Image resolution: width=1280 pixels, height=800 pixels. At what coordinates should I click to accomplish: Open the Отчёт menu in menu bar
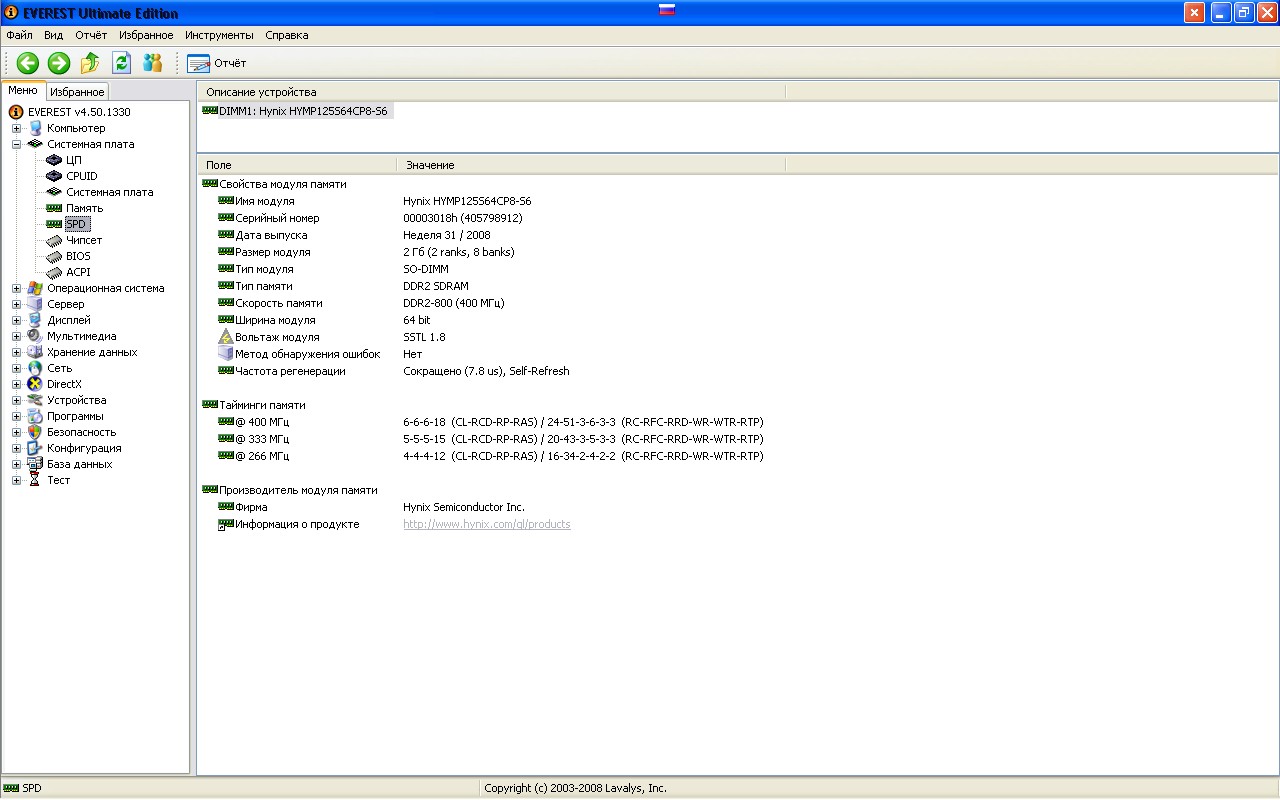coord(91,35)
